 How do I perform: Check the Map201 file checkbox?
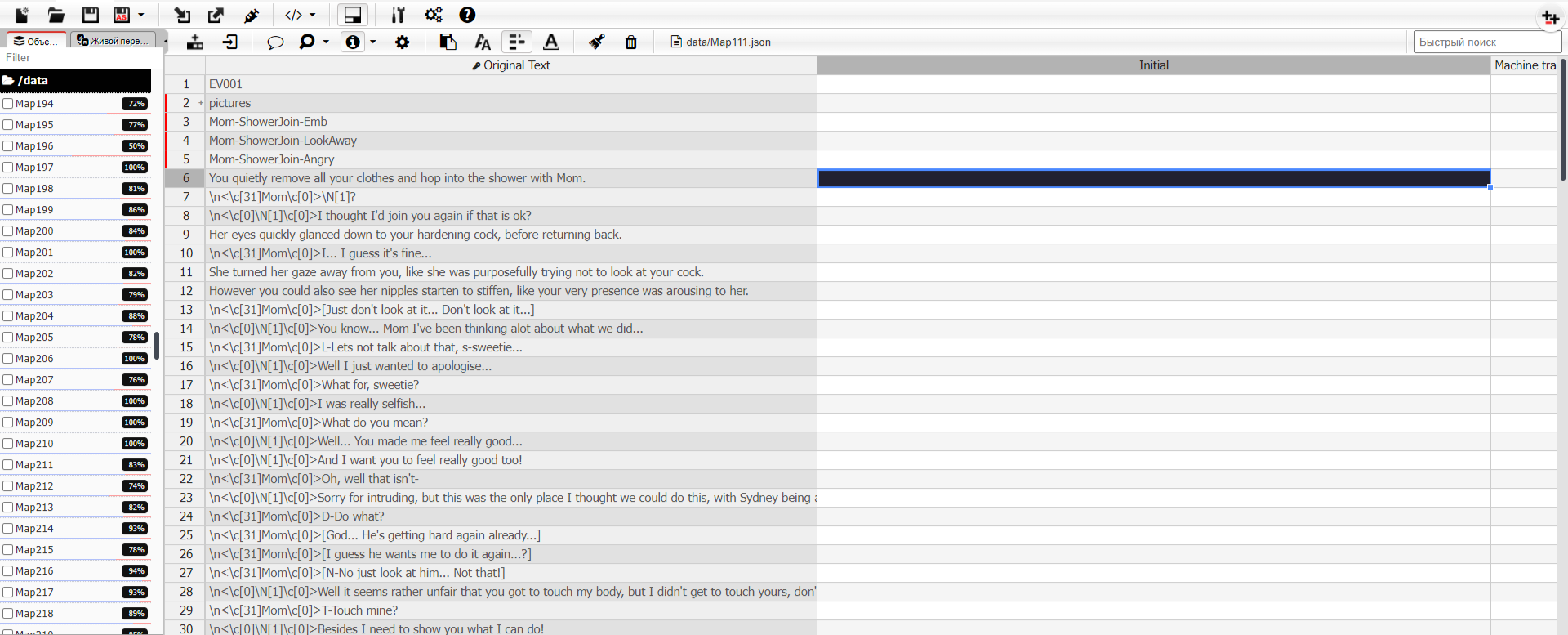click(x=8, y=253)
